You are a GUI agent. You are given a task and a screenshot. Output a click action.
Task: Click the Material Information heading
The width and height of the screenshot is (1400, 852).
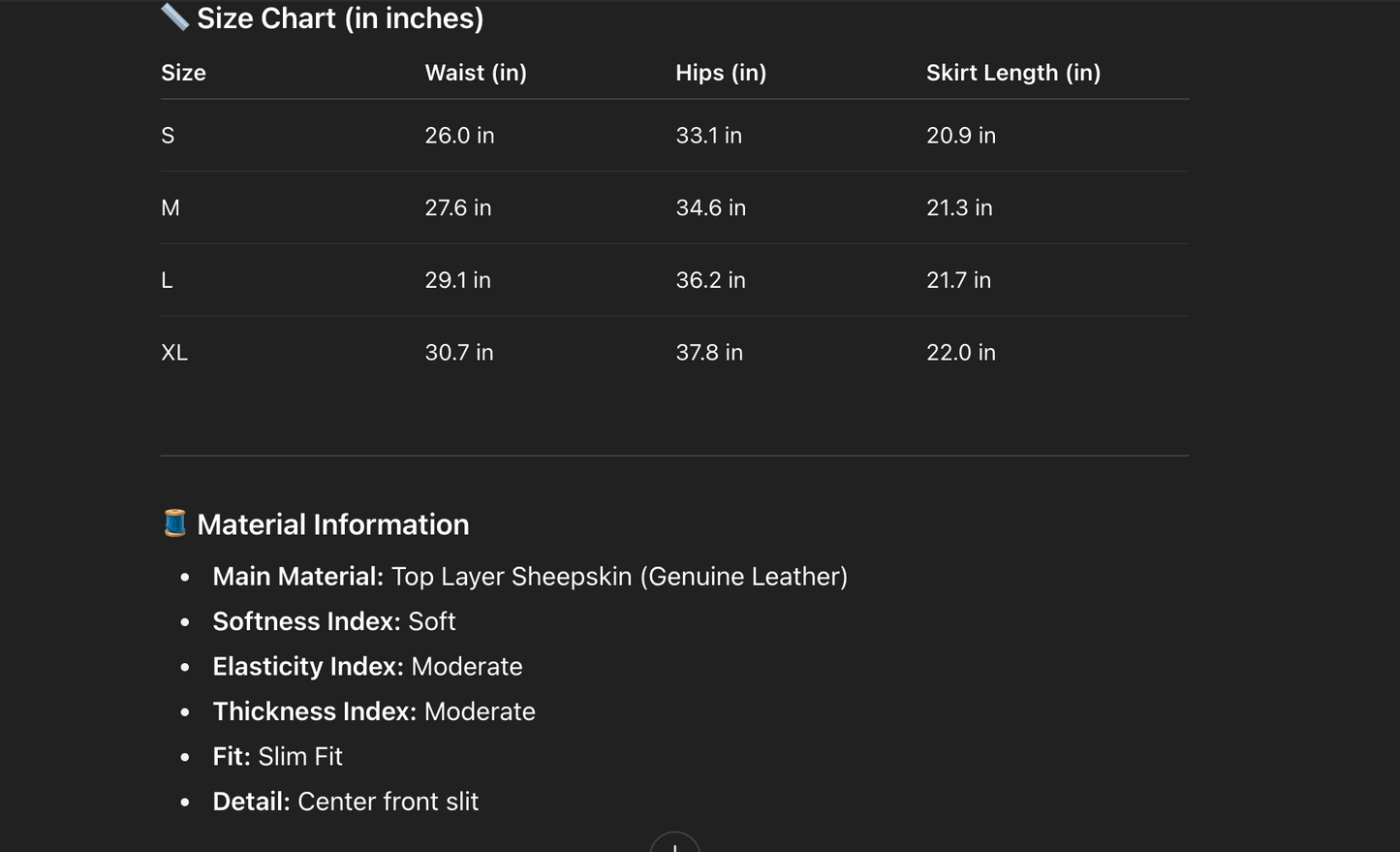click(332, 524)
